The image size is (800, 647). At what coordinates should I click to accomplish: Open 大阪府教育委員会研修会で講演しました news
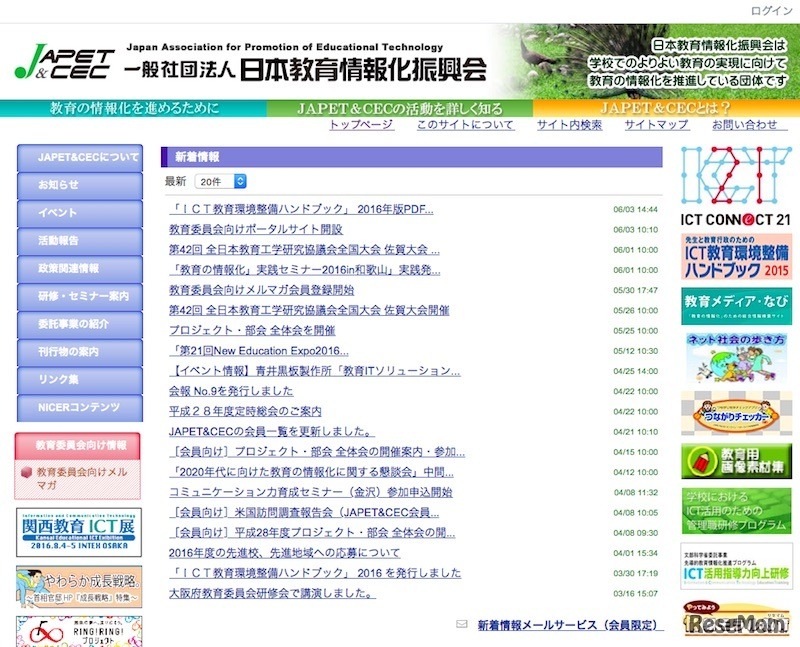tap(272, 593)
